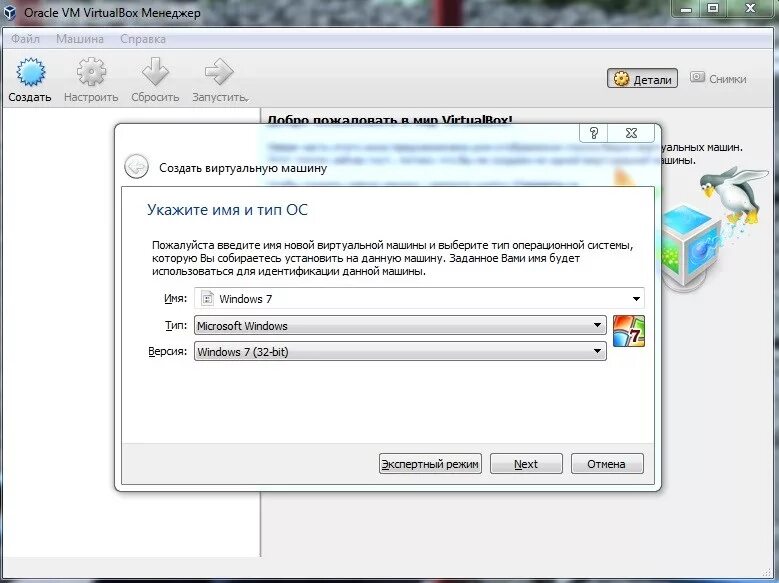The image size is (779, 583).
Task: Open the Файл menu
Action: coord(25,39)
